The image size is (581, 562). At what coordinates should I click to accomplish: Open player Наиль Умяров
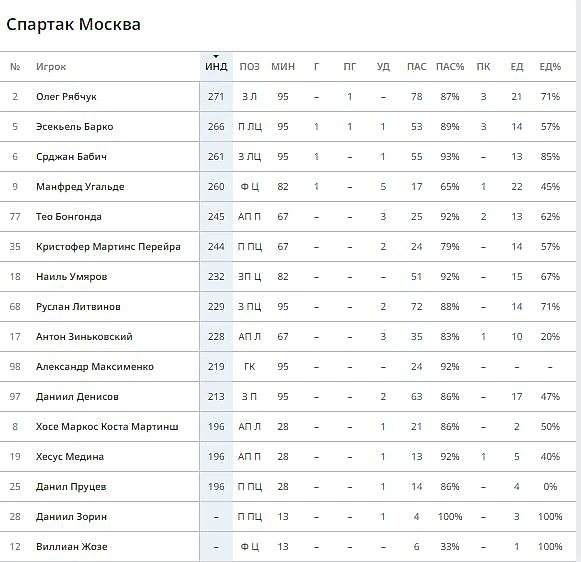(72, 277)
